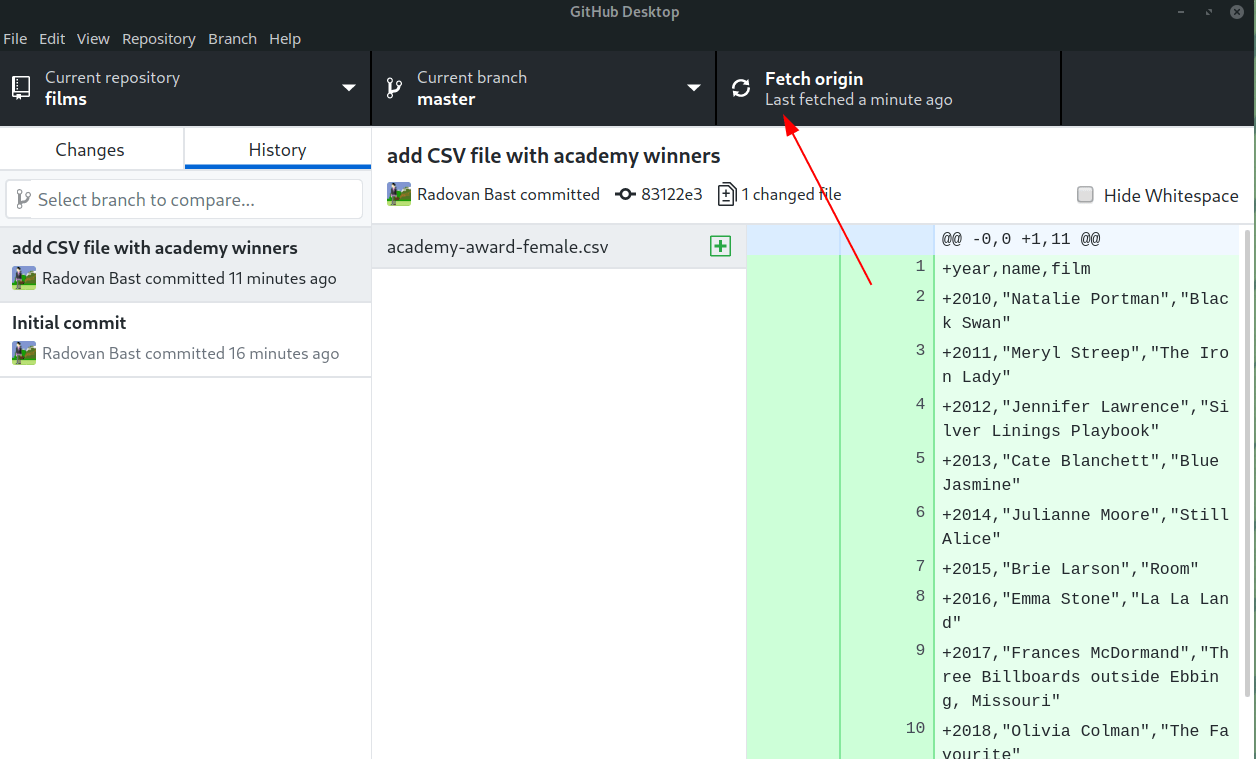Click diff line with 'Emma Stone'

(1085, 611)
